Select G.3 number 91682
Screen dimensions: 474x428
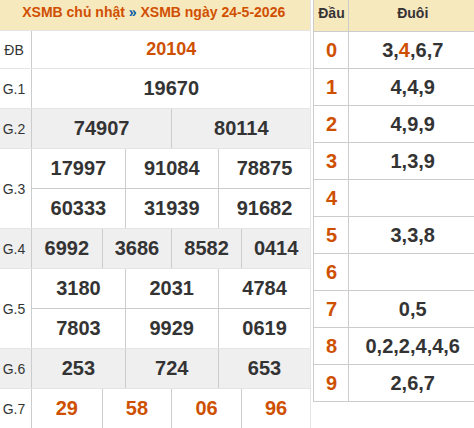[264, 208]
